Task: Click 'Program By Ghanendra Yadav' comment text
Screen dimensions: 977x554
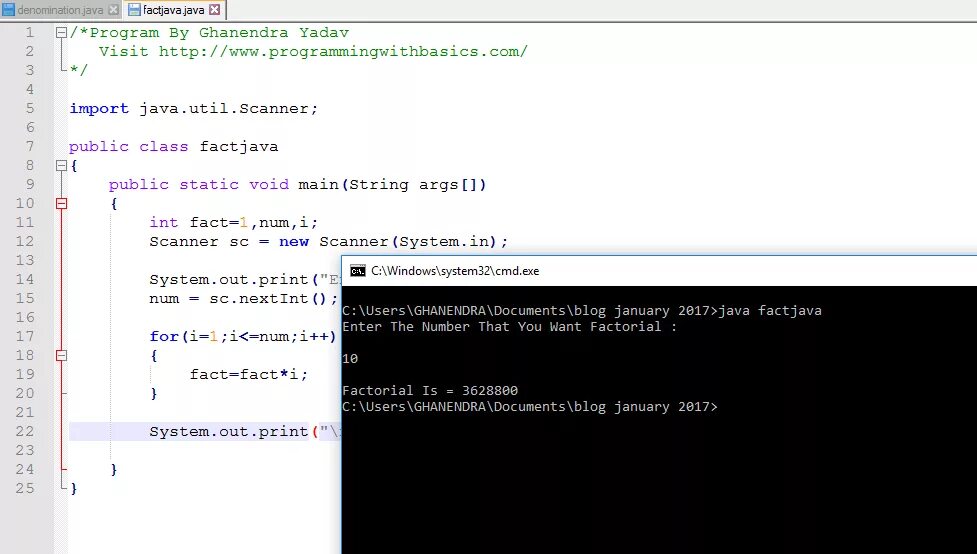Action: [219, 33]
